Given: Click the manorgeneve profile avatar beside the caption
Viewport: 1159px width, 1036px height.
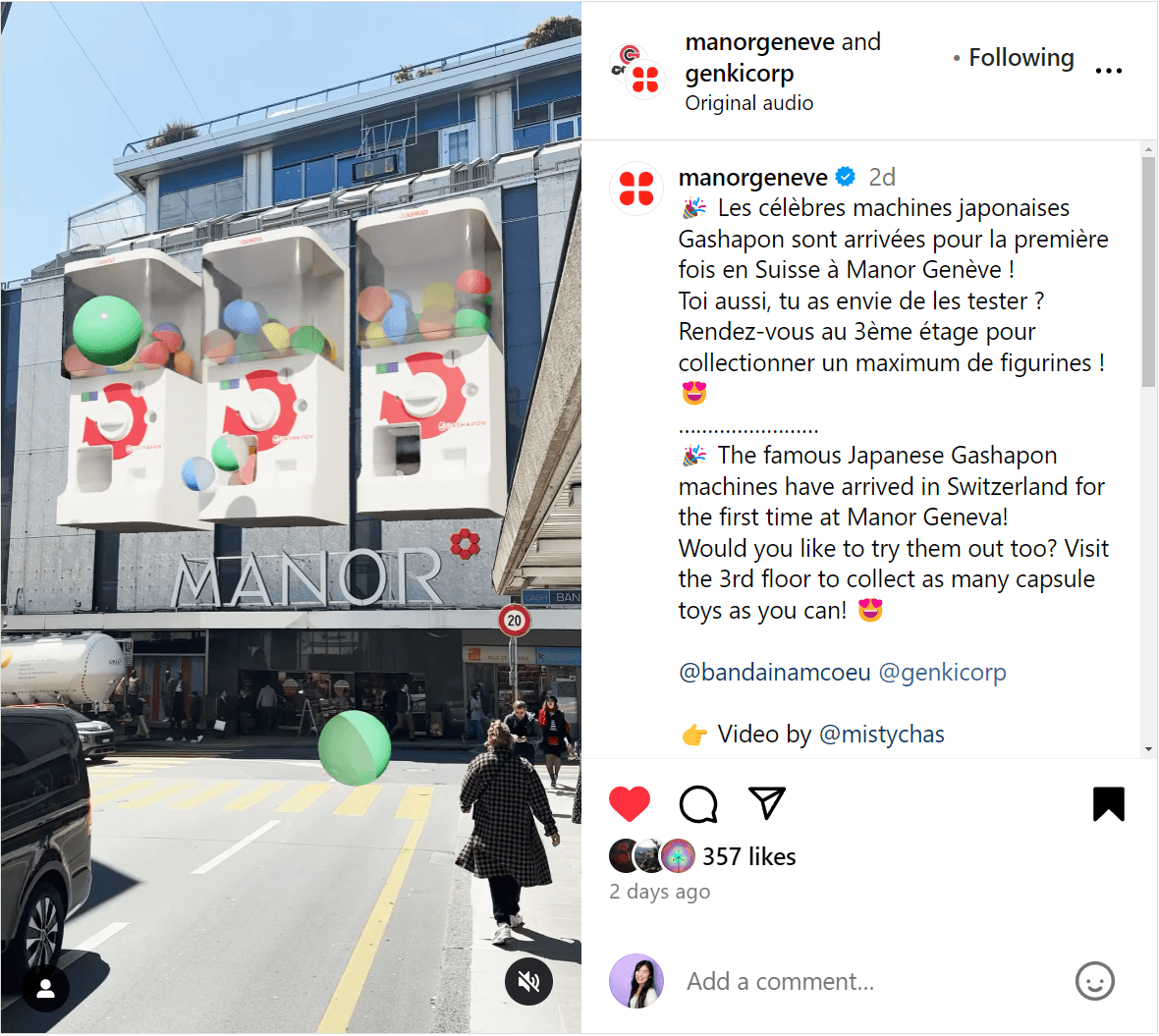Looking at the screenshot, I should (636, 189).
